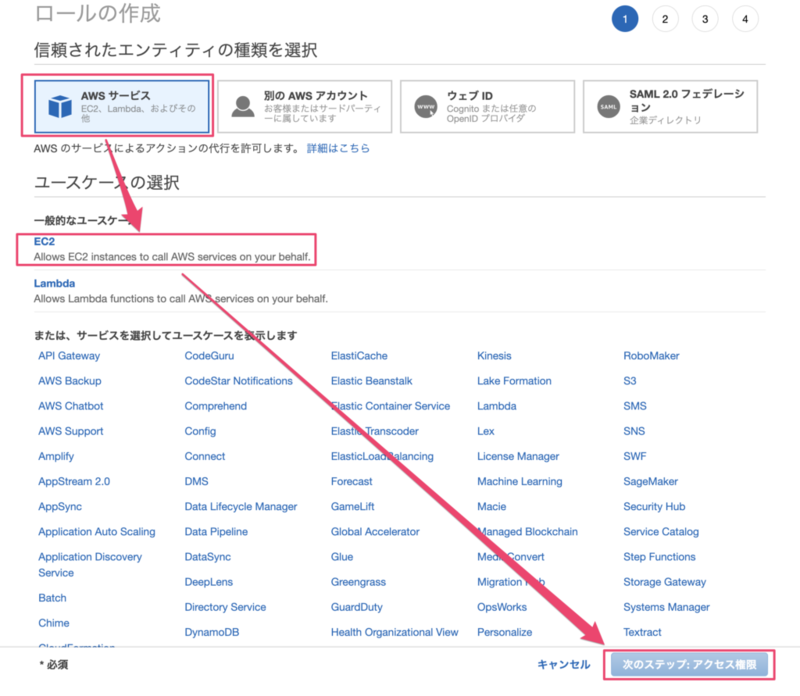
Task: Select the Global Accelerator service
Action: (375, 532)
